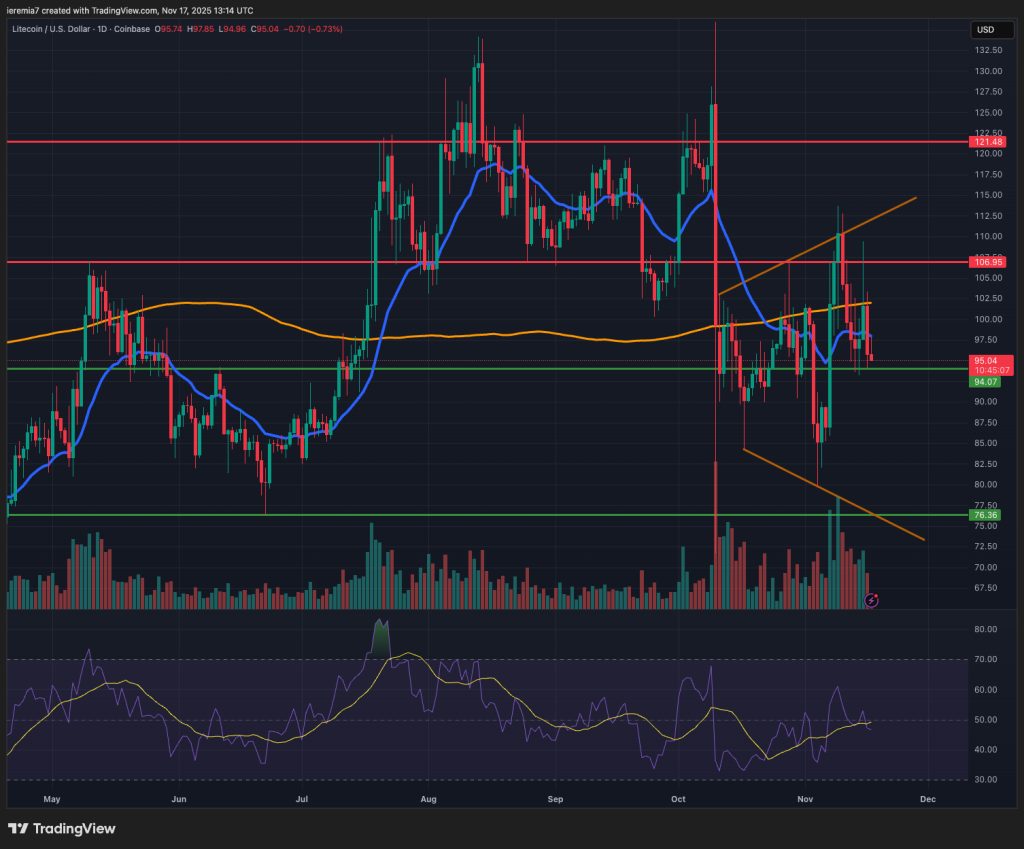Open the USD currency selector
Image resolution: width=1024 pixels, height=849 pixels.
pyautogui.click(x=991, y=30)
